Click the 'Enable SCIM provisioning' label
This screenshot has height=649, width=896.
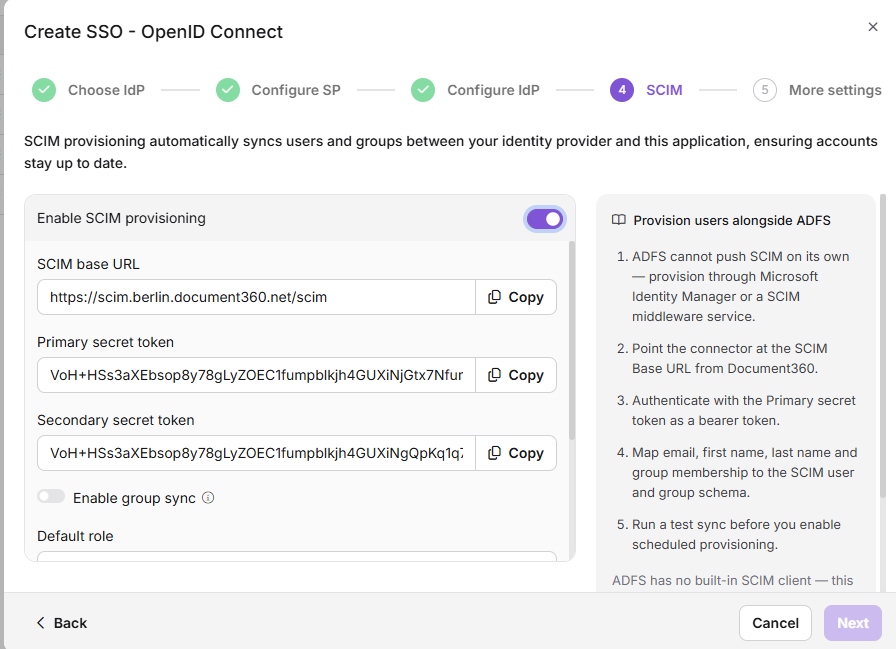point(121,218)
